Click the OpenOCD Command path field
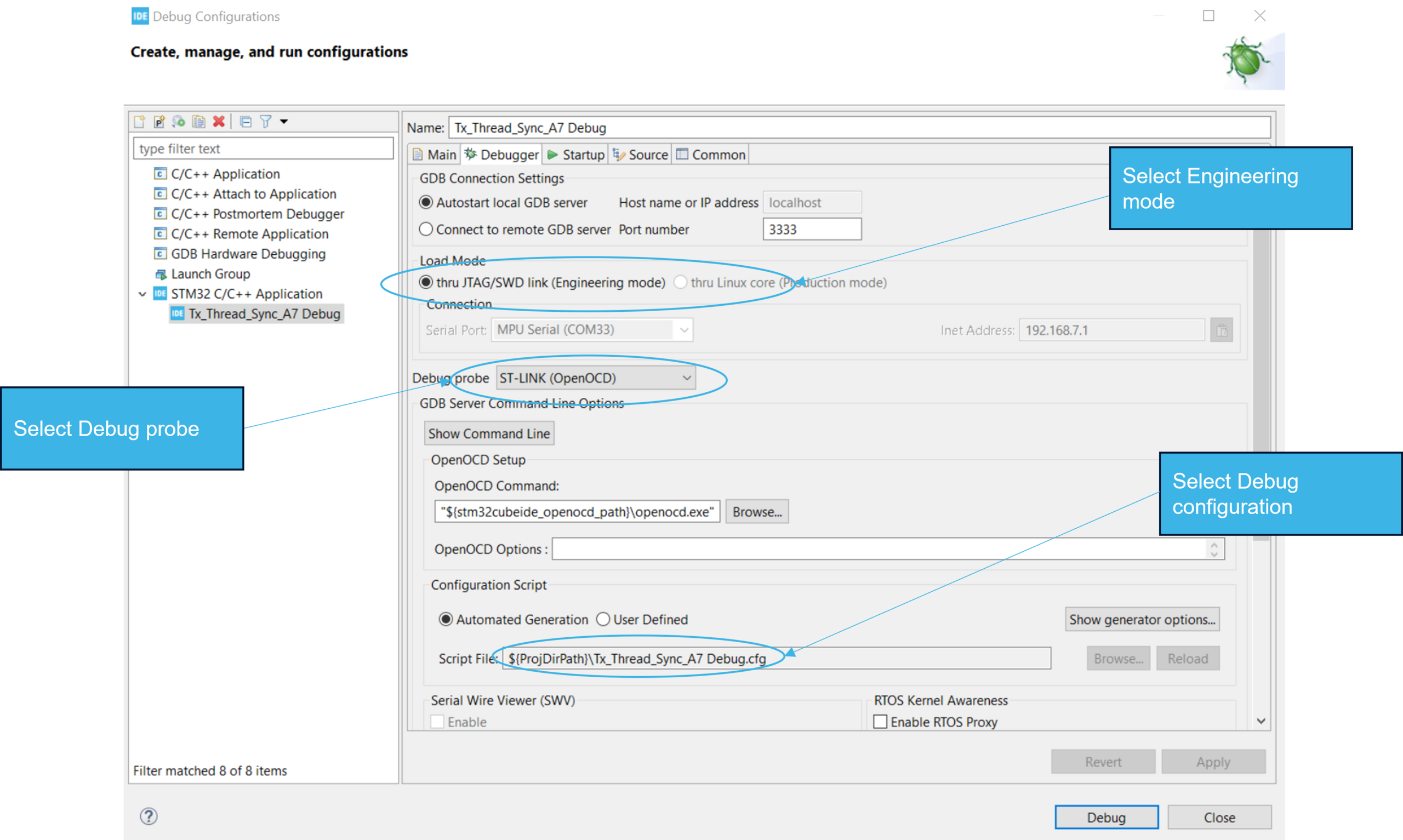The height and width of the screenshot is (840, 1403). [577, 512]
